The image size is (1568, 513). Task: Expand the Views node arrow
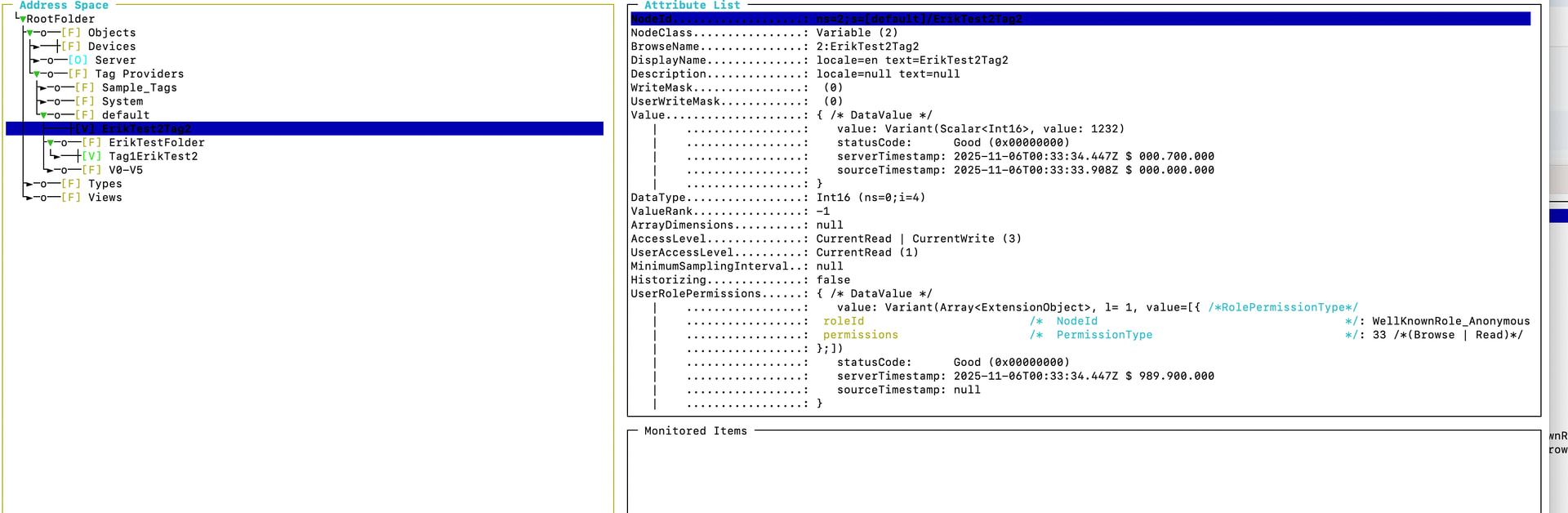click(29, 198)
